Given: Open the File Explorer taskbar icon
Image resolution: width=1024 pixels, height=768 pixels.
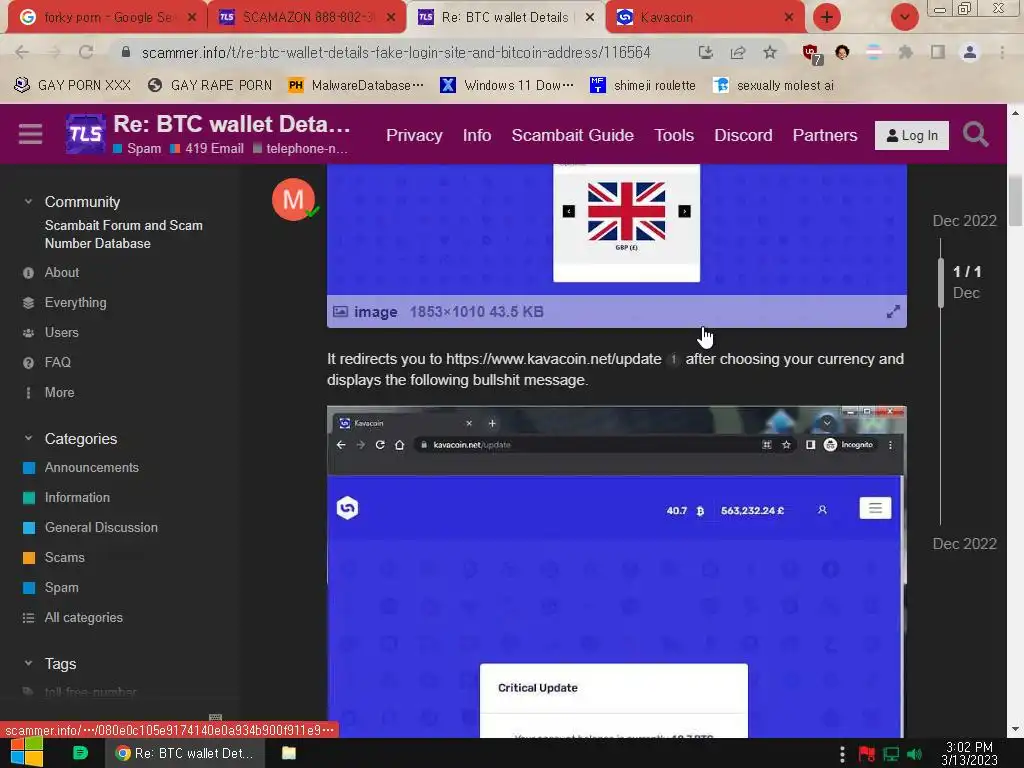Looking at the screenshot, I should click(x=289, y=753).
